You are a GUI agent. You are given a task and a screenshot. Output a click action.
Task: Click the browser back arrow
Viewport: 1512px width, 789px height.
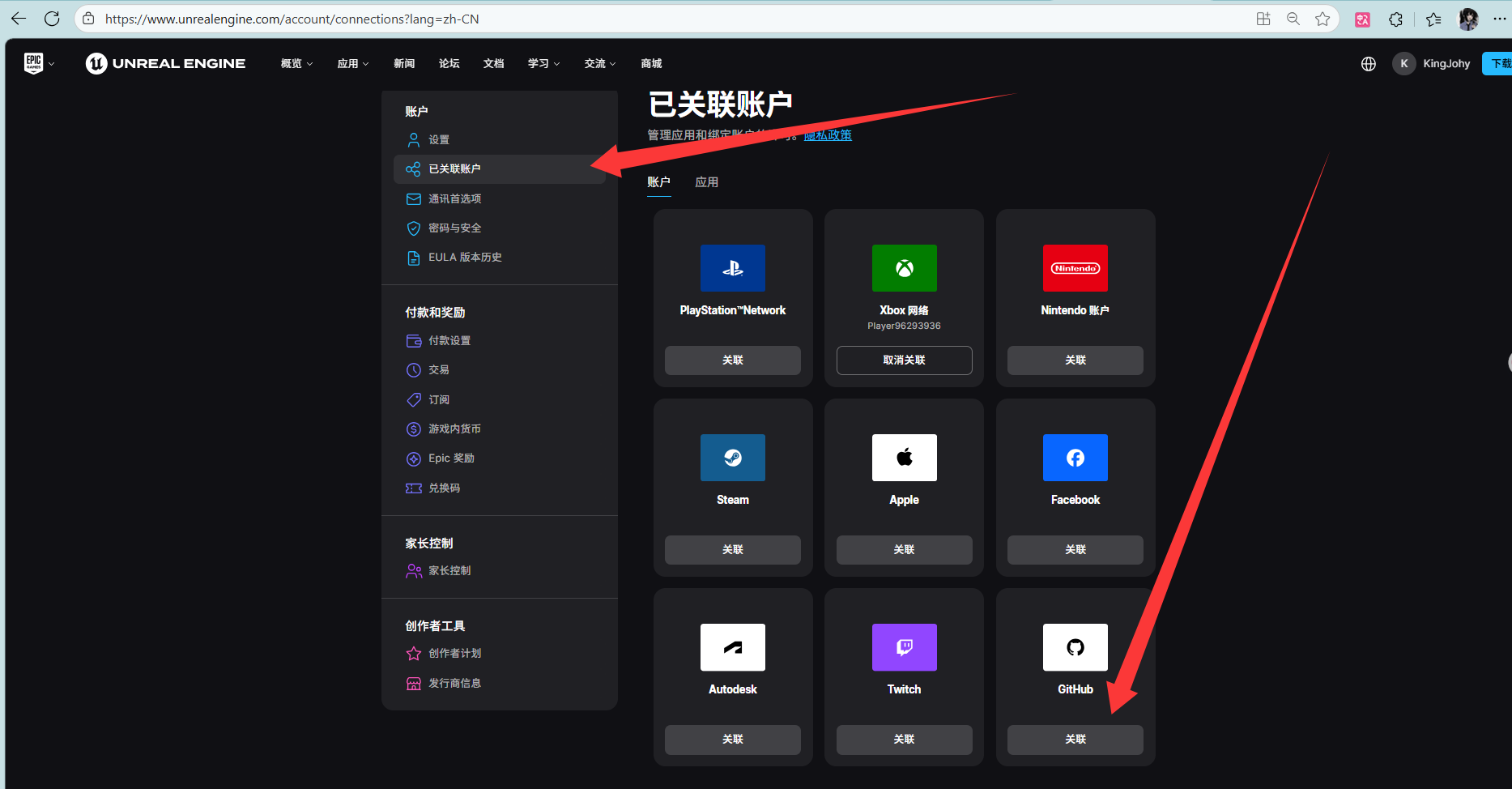tap(19, 19)
